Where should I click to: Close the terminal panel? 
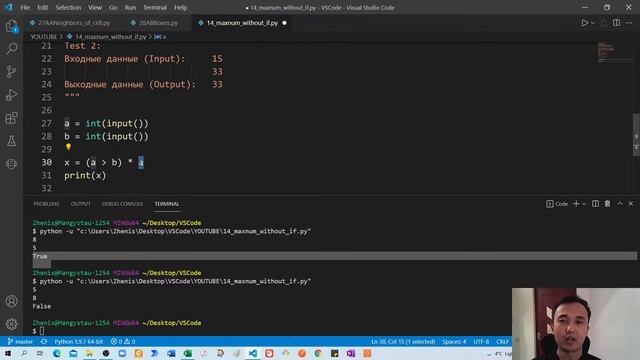click(x=631, y=204)
